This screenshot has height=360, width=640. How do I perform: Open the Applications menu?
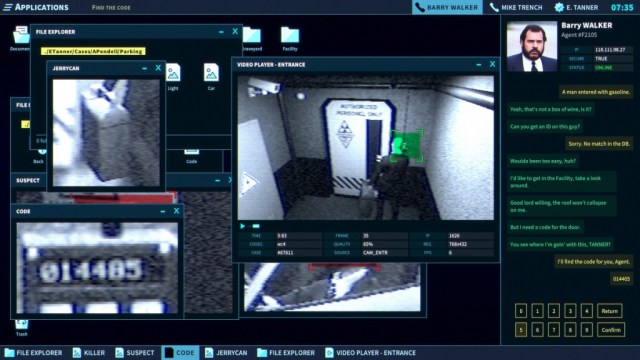[x=36, y=7]
